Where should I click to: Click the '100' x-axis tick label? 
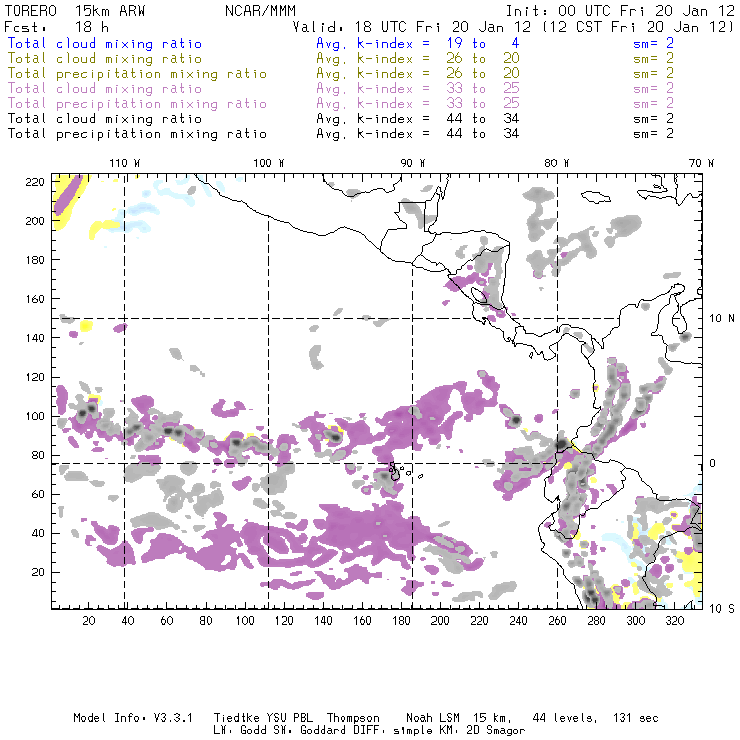245,621
